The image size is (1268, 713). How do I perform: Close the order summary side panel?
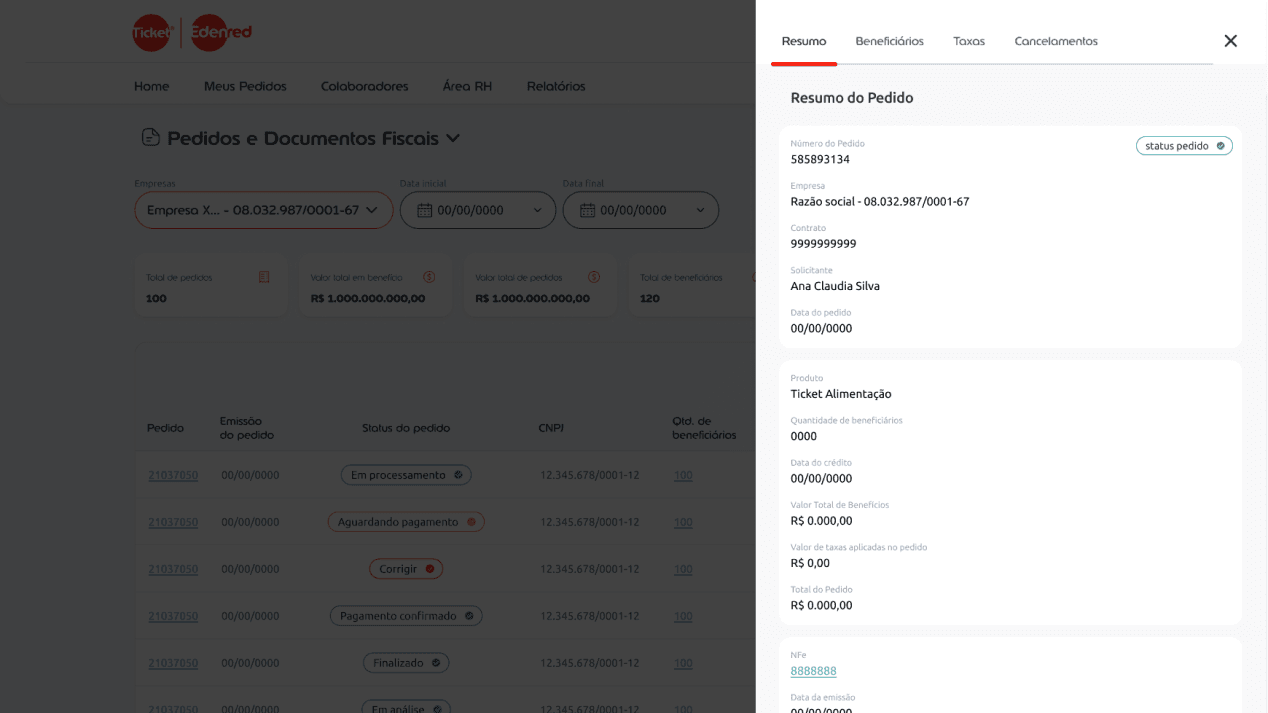(x=1231, y=41)
